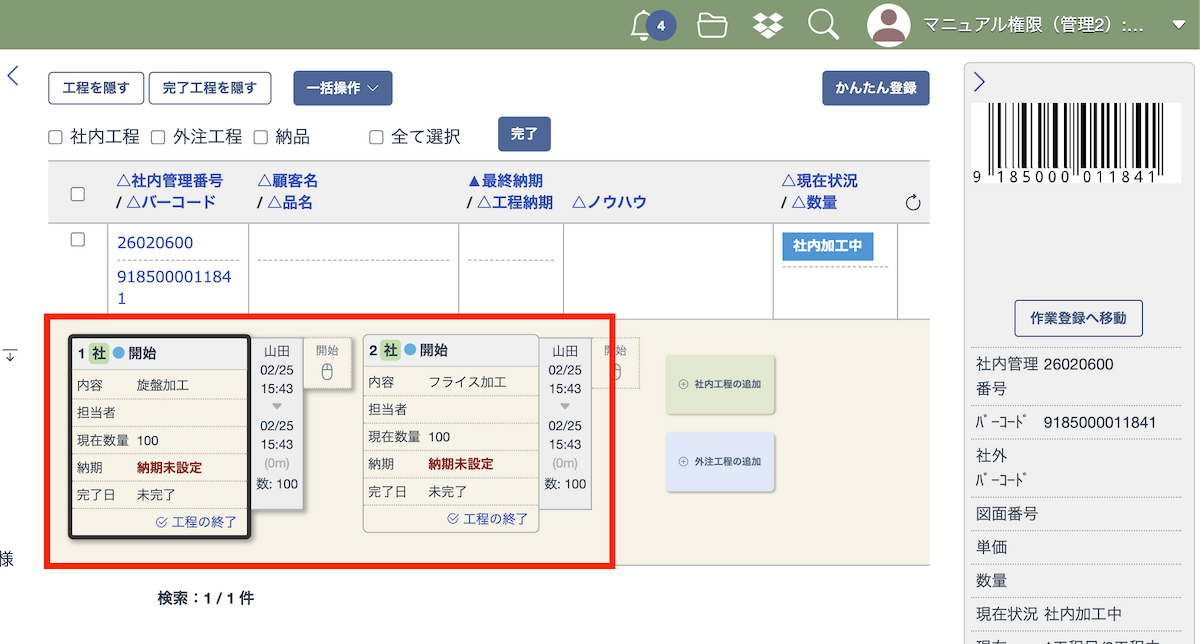Open the notifications bell icon
The width and height of the screenshot is (1200, 644).
click(x=643, y=25)
